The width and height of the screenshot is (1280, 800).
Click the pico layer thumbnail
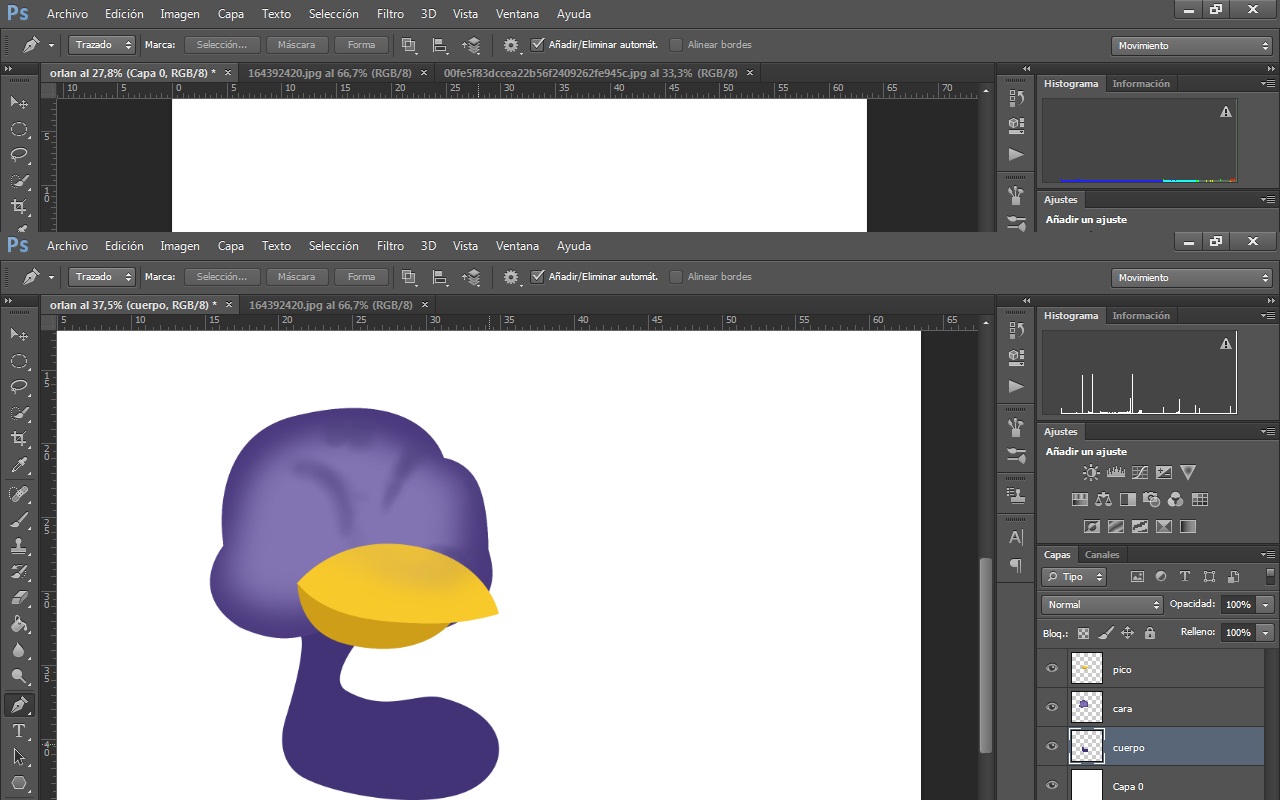pos(1086,668)
